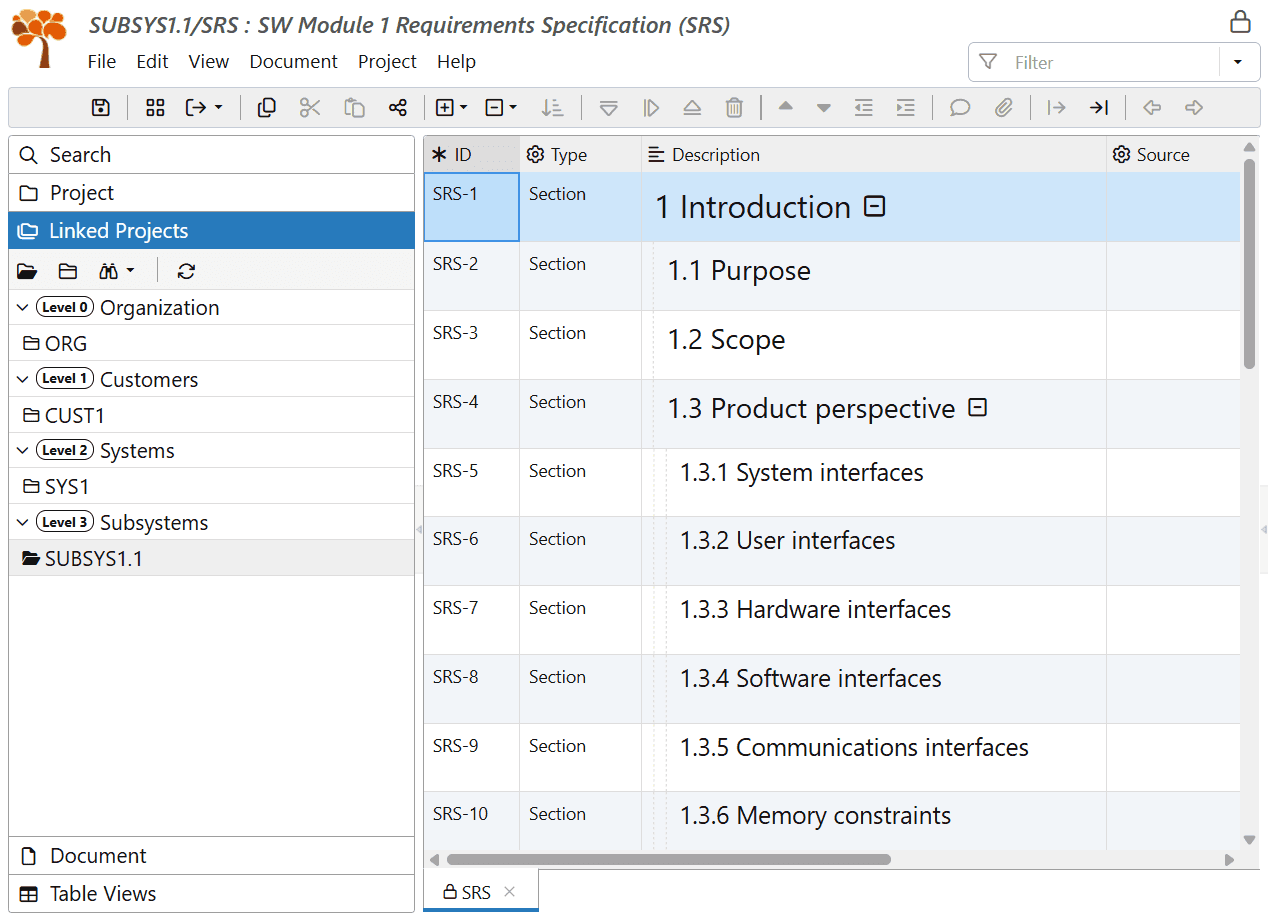
Task: Collapse the Level 1 Customers group
Action: (23, 379)
